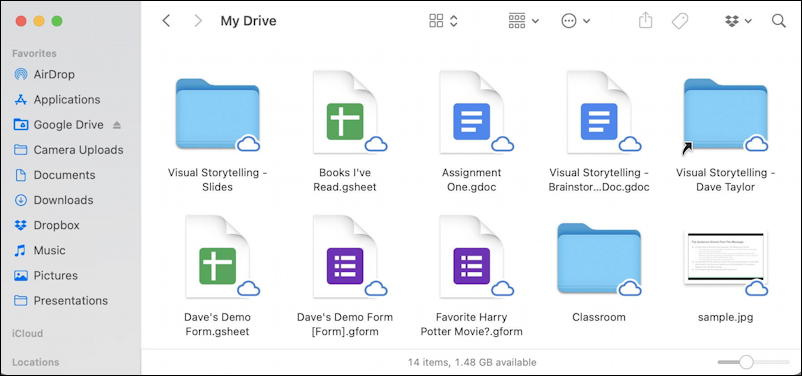Select the sample.jpg thumbnail

725,258
